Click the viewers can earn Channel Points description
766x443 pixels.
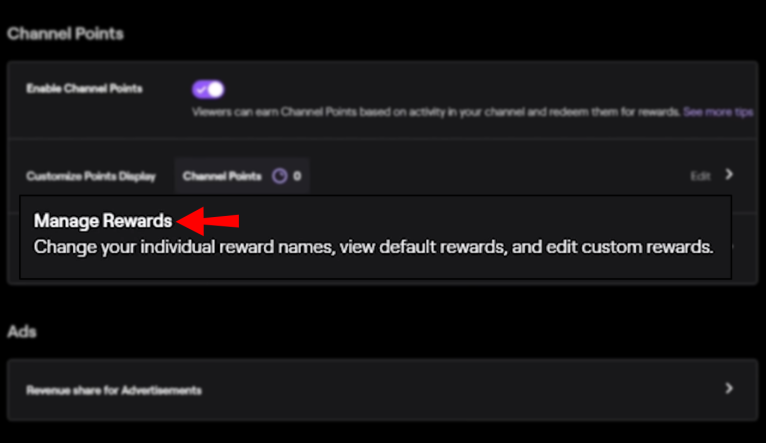pos(436,112)
